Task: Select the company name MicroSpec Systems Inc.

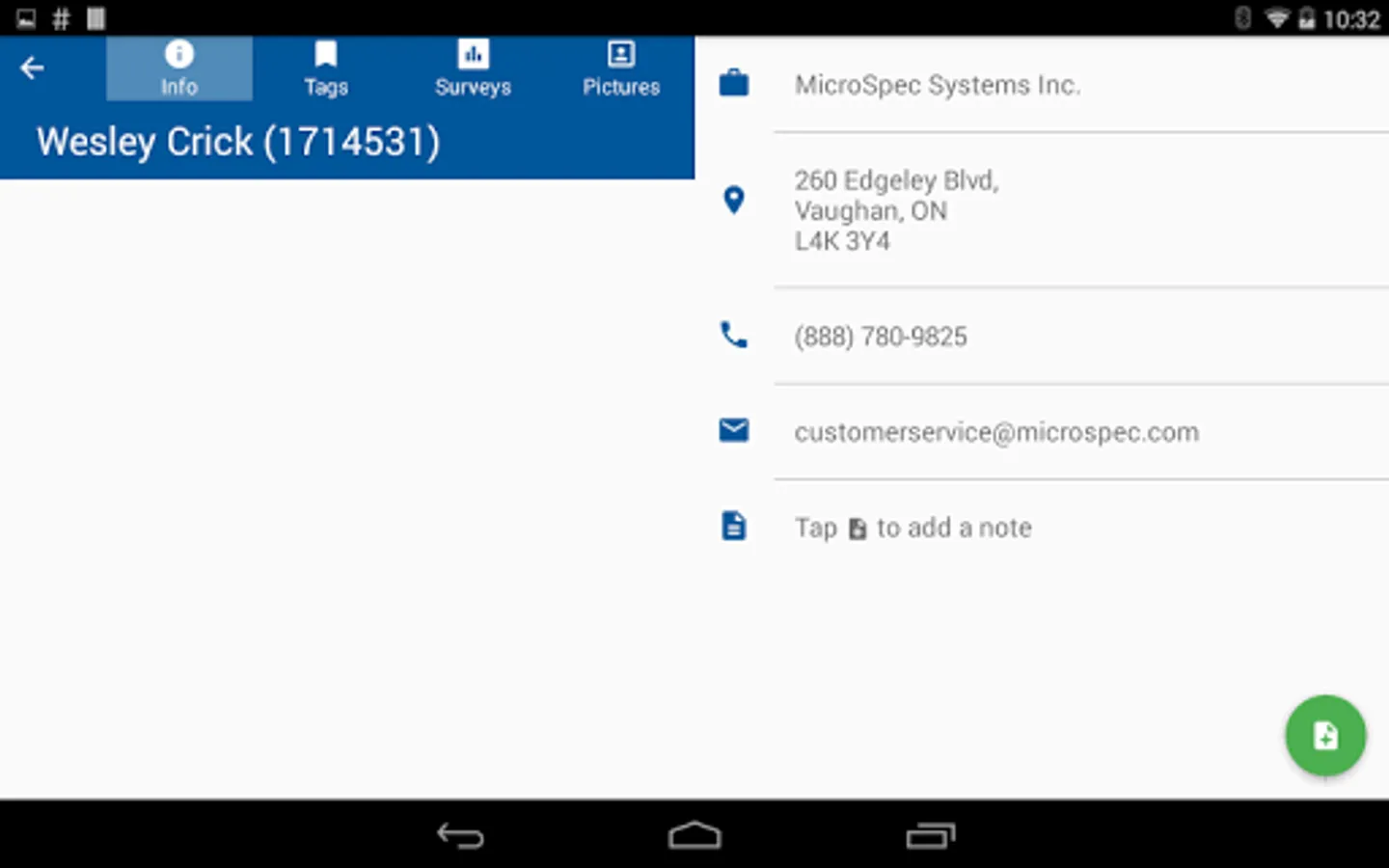Action: [938, 85]
